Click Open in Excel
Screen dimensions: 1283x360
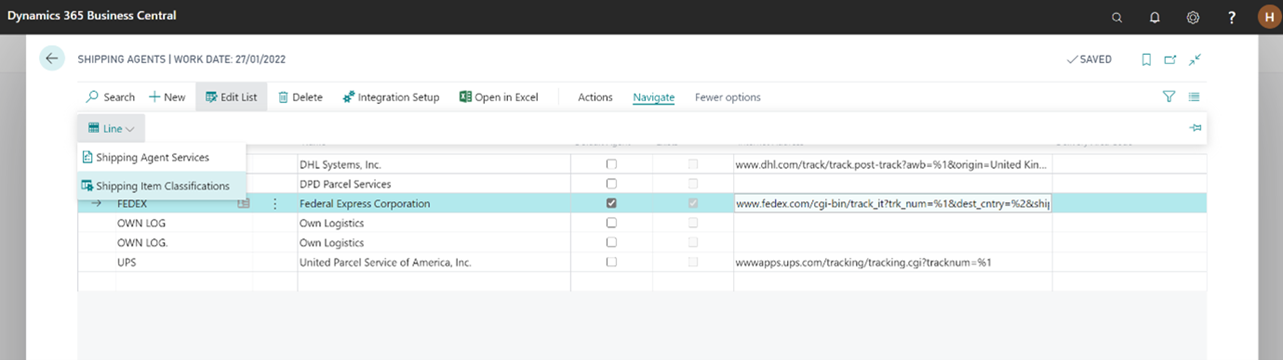pos(499,97)
